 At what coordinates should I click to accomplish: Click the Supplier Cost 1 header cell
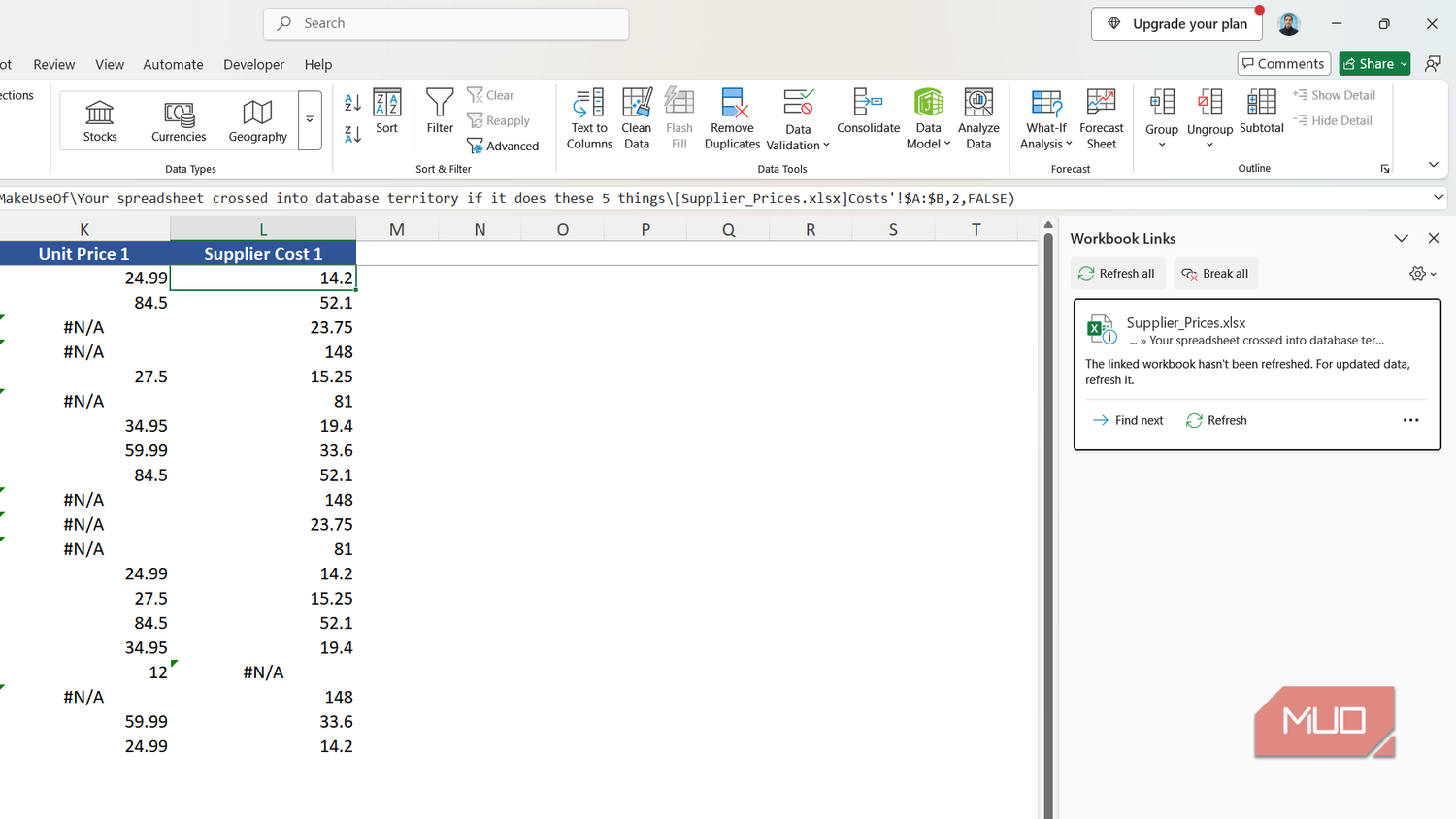tap(263, 253)
